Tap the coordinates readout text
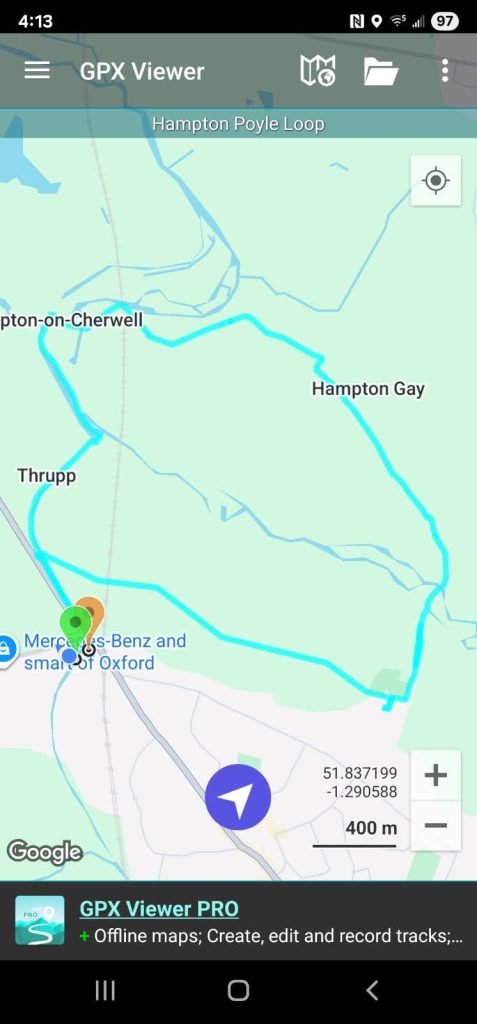The height and width of the screenshot is (1024, 477). 360,782
